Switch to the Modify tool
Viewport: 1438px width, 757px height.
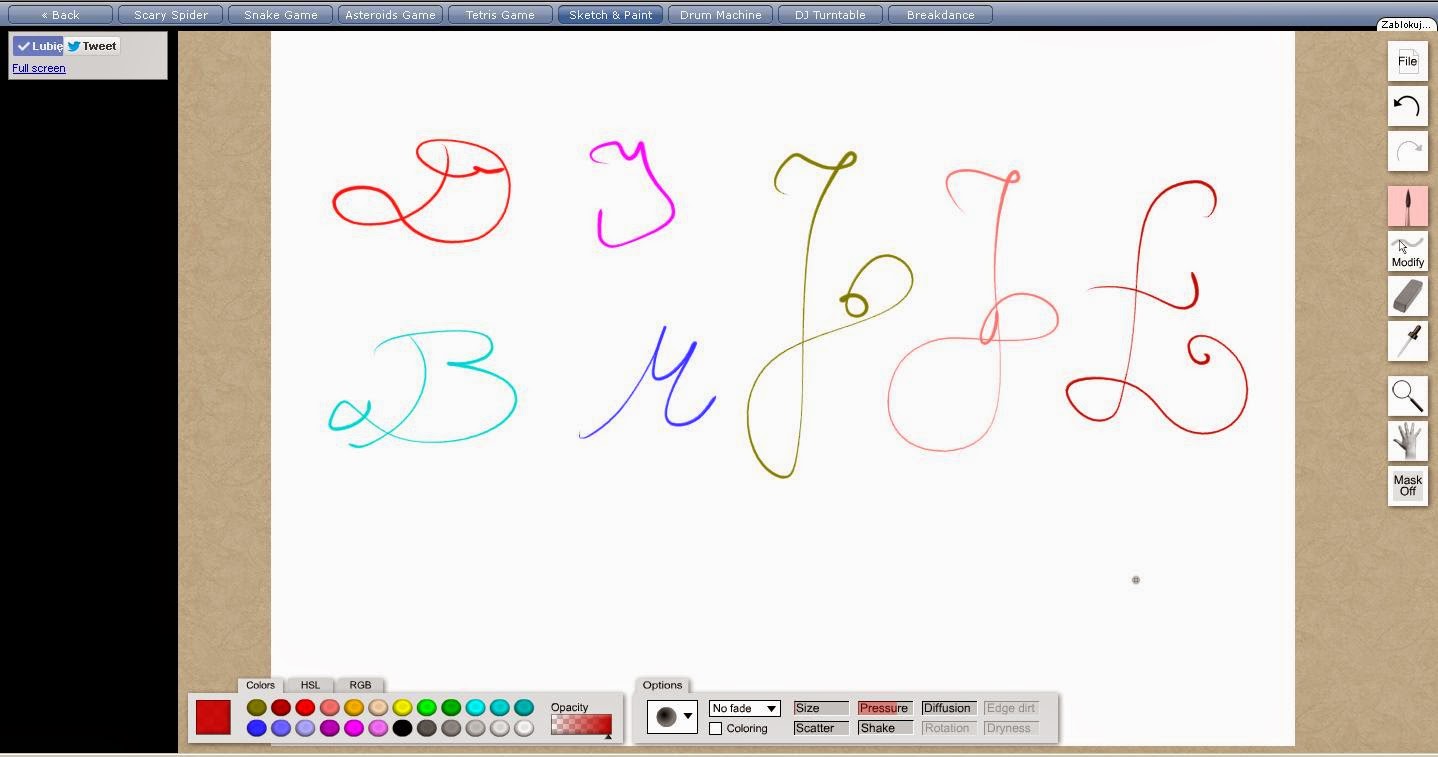(1407, 252)
